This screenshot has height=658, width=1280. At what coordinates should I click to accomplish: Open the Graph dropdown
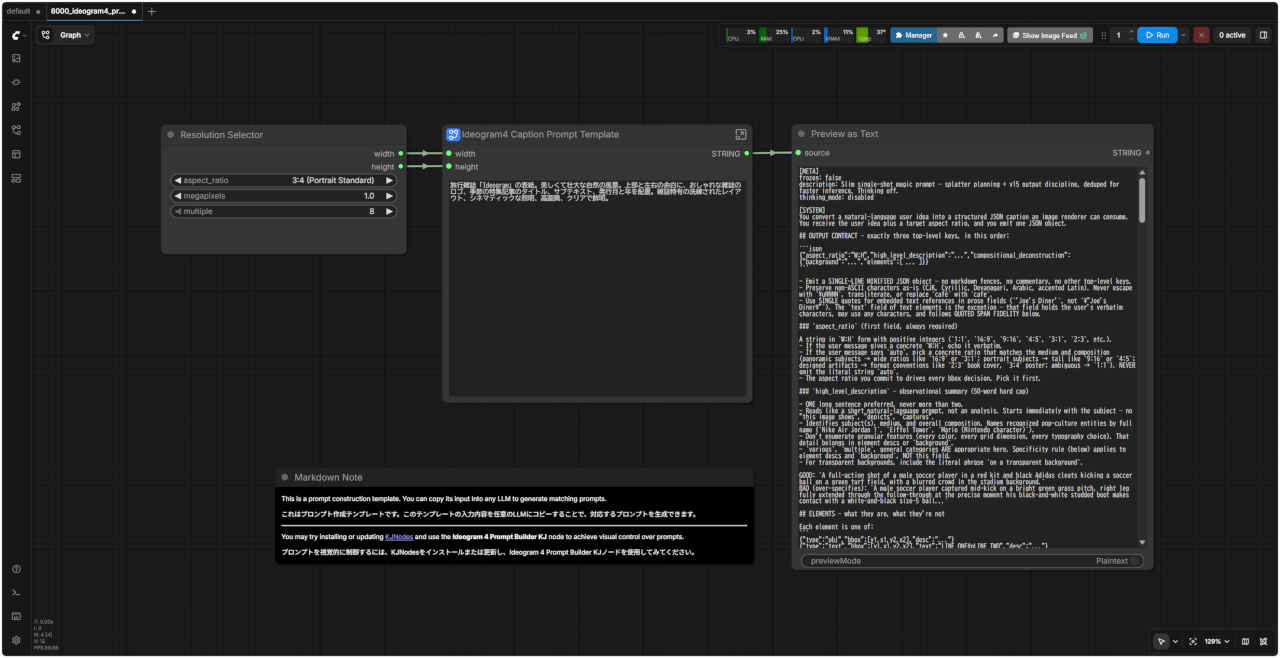pos(76,35)
